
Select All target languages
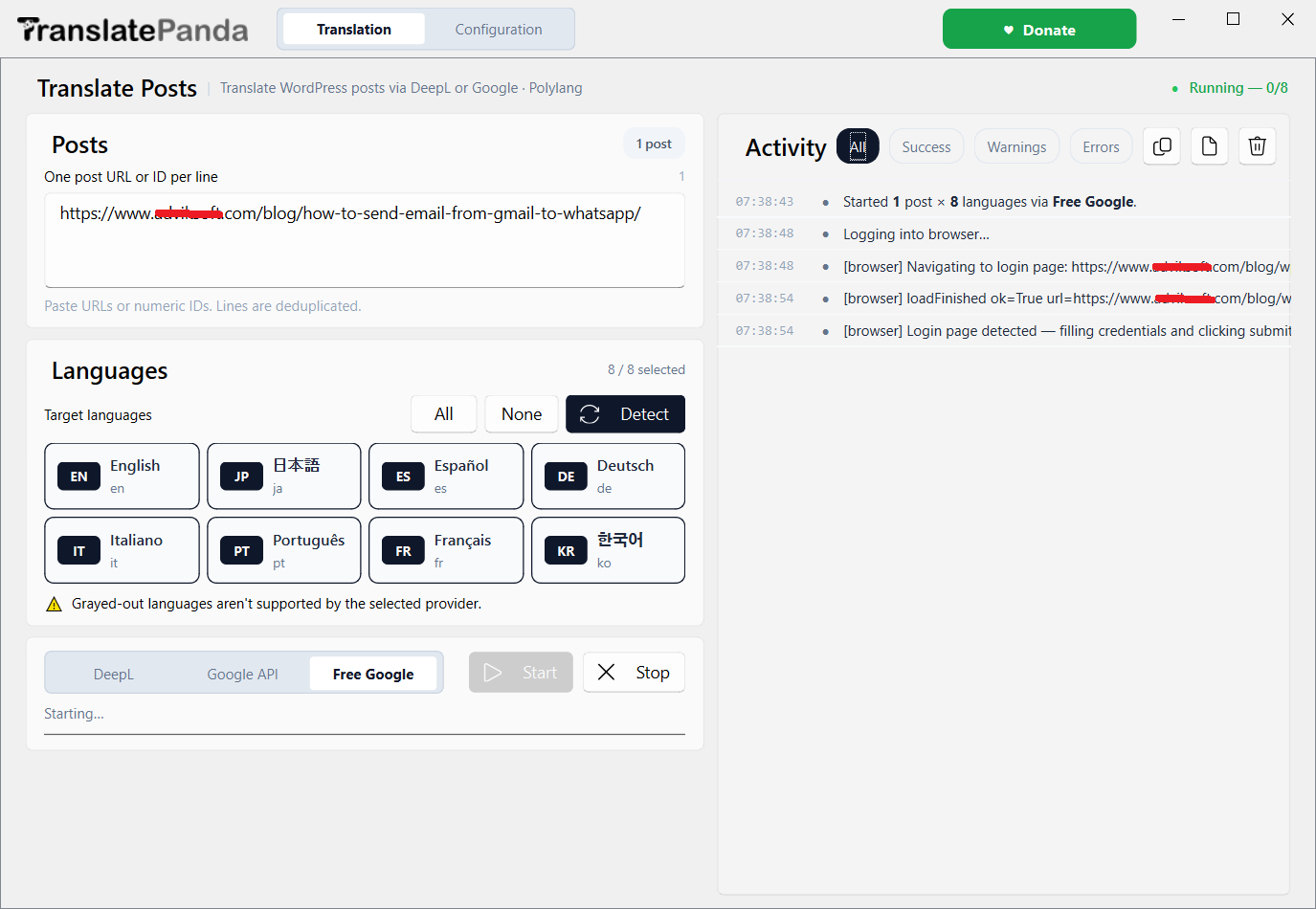pos(444,414)
